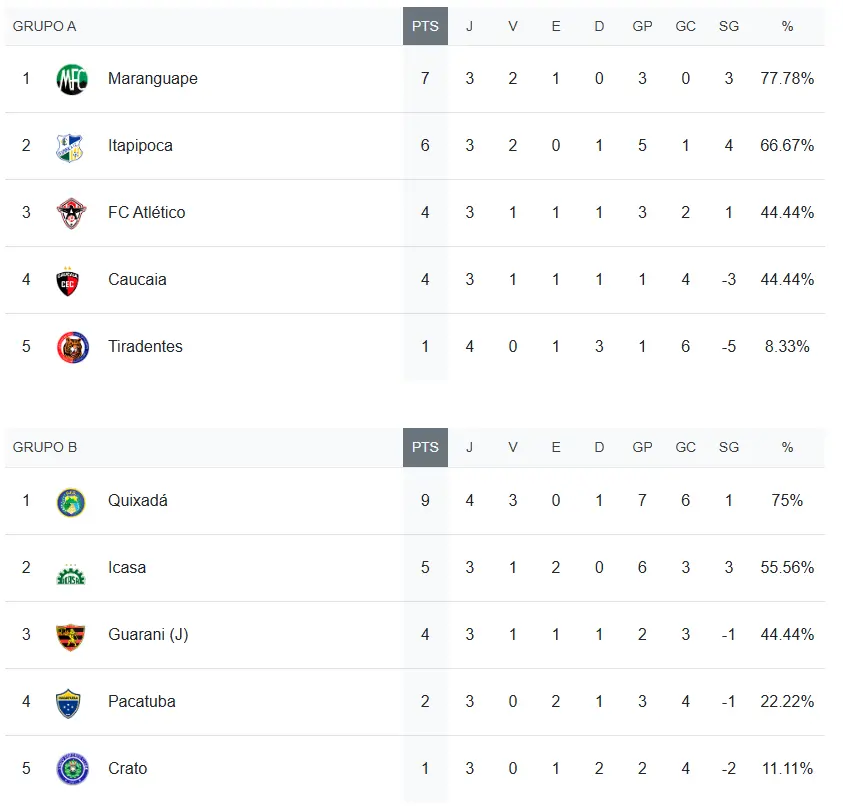Click the GP column header in Grupo B
Image resolution: width=843 pixels, height=806 pixels.
click(642, 447)
